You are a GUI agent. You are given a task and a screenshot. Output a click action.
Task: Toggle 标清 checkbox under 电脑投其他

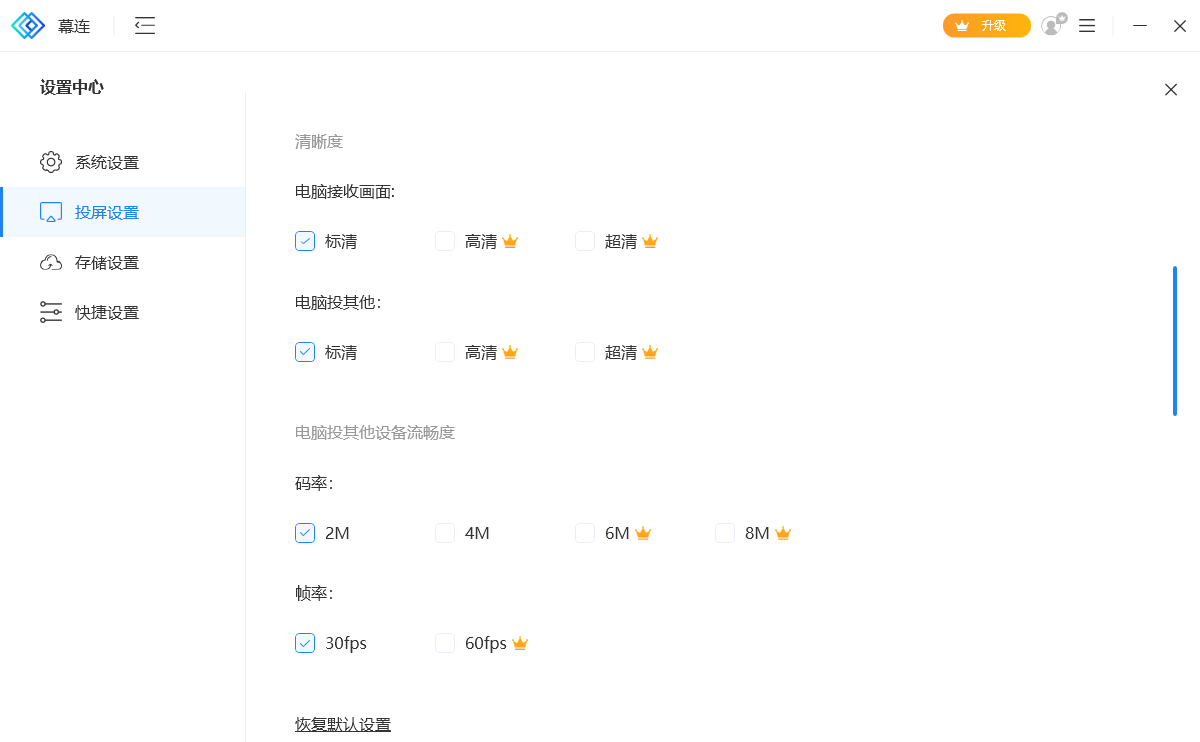(x=305, y=352)
